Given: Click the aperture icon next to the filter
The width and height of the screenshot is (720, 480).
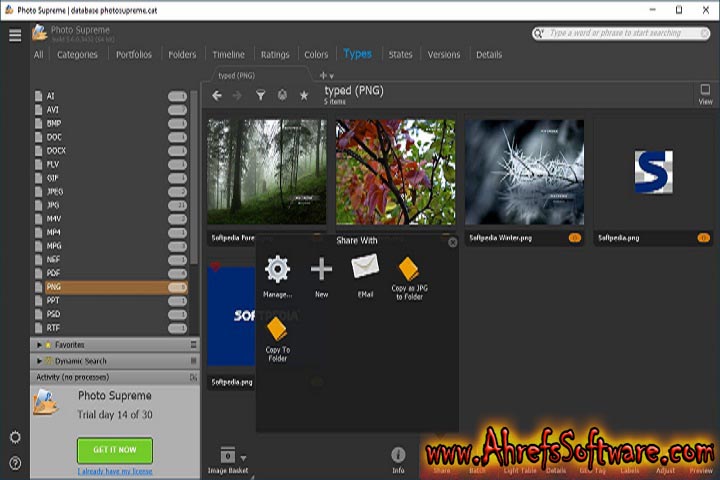Looking at the screenshot, I should click(x=282, y=95).
